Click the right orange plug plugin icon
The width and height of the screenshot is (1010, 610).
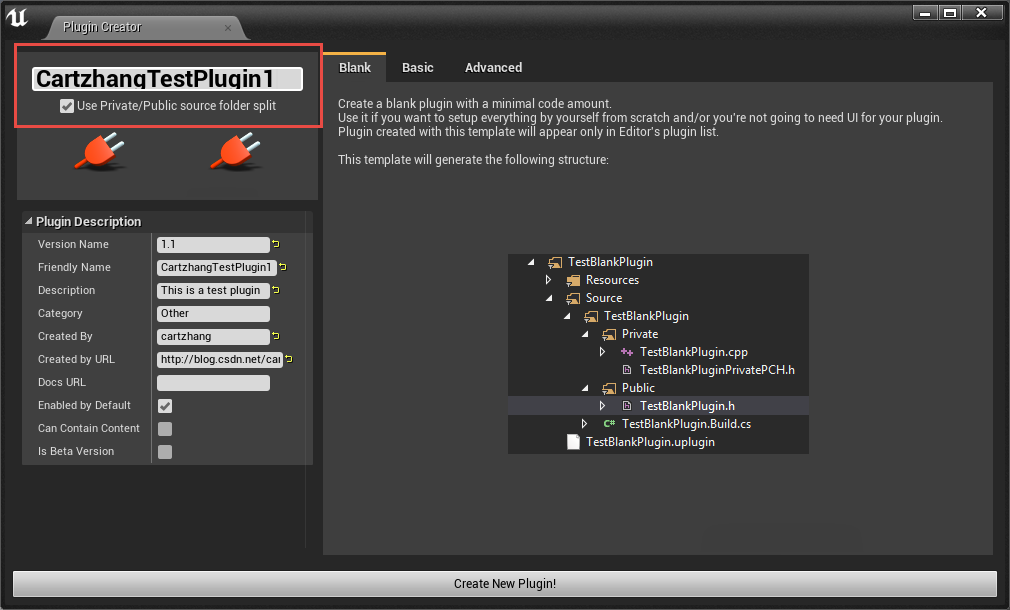[236, 151]
